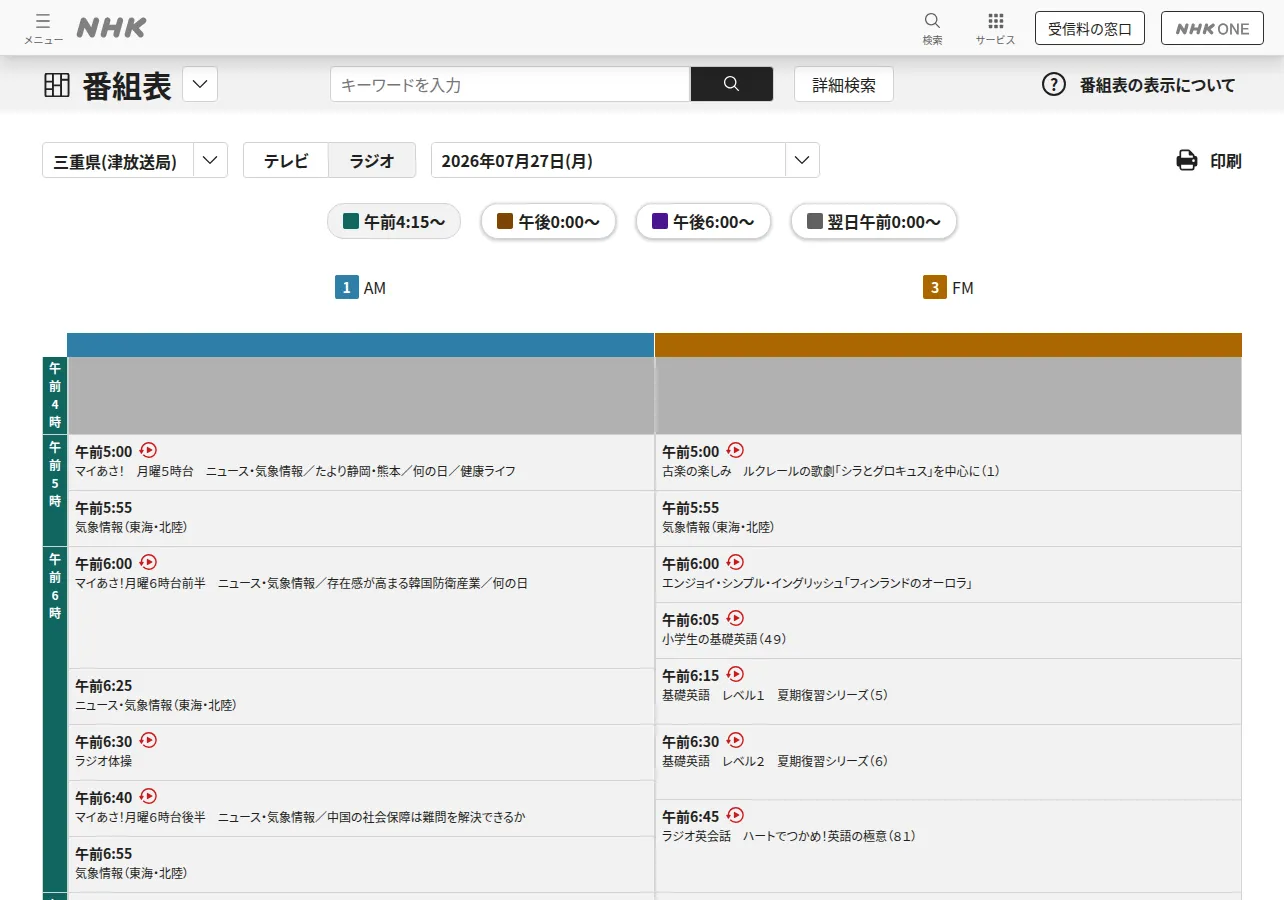Image resolution: width=1284 pixels, height=900 pixels.
Task: Click the 印刷 print label
Action: [1226, 161]
